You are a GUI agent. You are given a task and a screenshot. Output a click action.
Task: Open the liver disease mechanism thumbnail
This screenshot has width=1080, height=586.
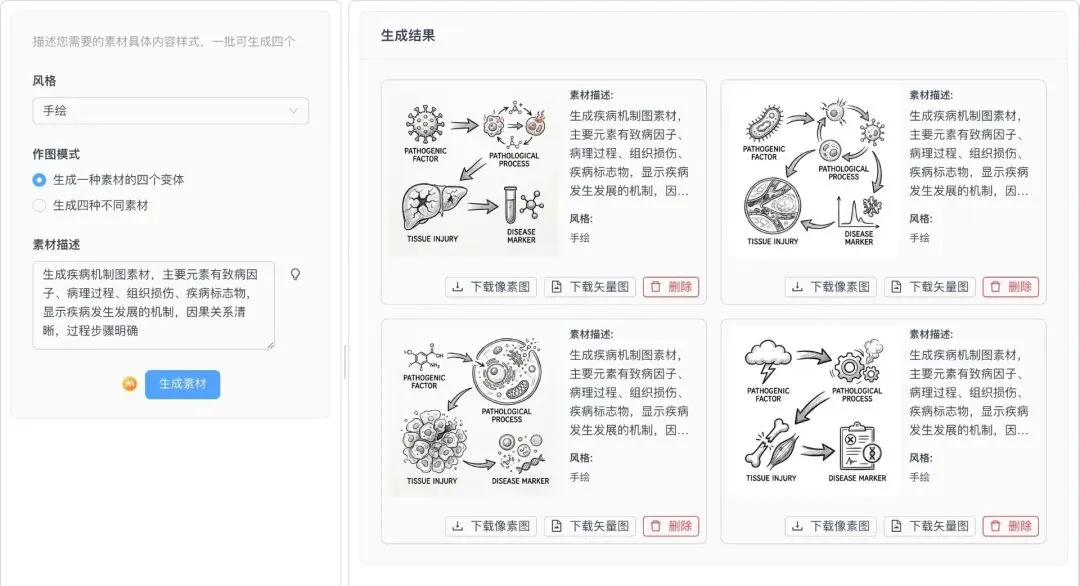click(474, 172)
